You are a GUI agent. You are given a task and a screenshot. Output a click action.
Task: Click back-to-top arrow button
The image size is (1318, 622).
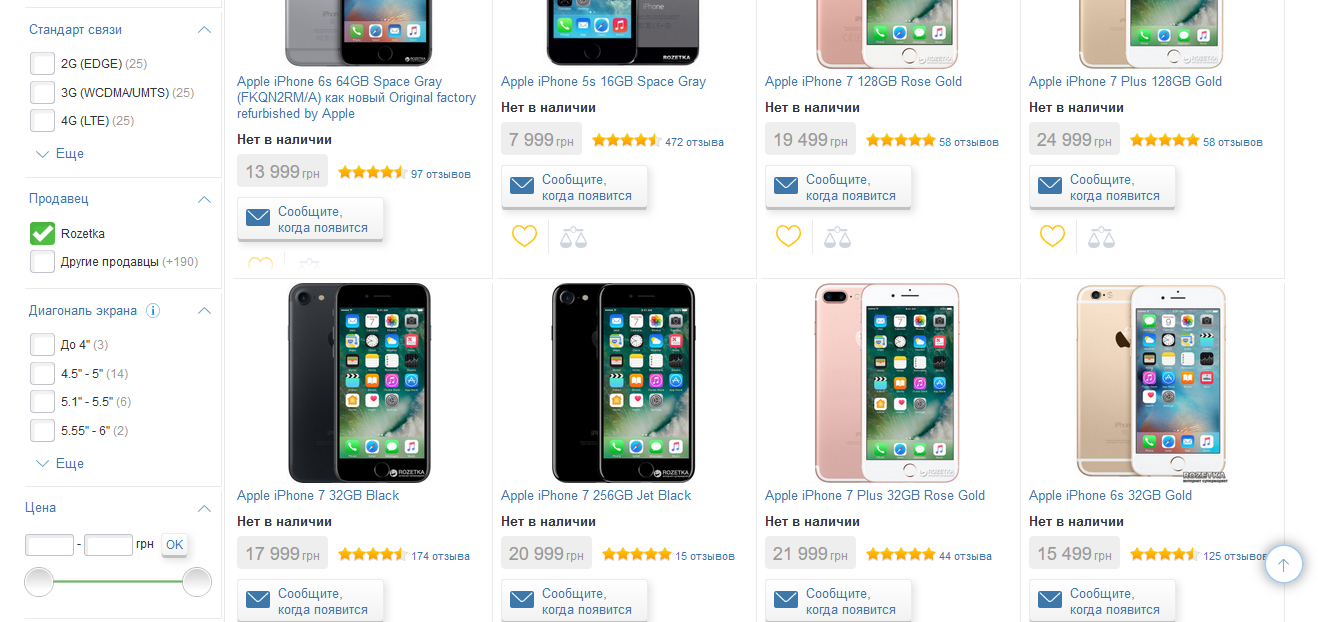1284,564
